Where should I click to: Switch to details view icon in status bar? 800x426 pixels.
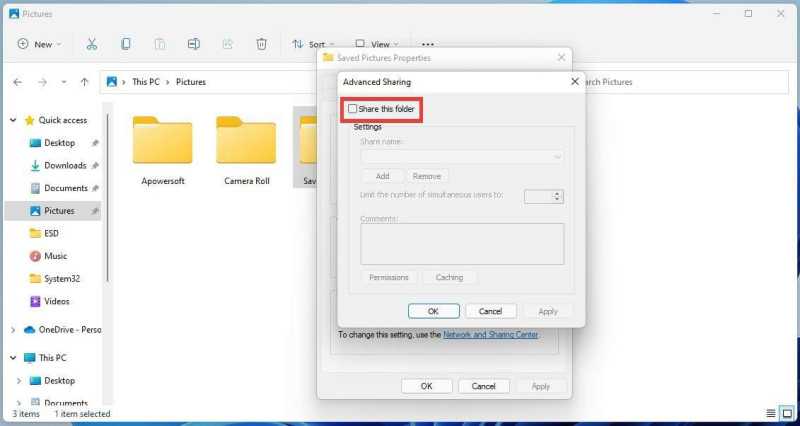pyautogui.click(x=771, y=413)
